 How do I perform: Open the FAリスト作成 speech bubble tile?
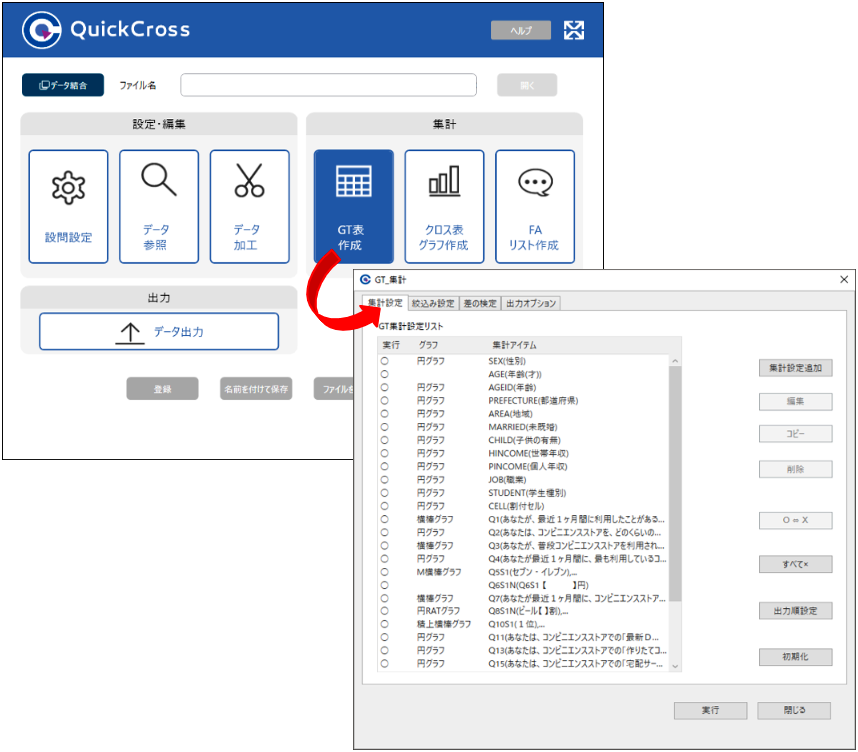[x=535, y=206]
